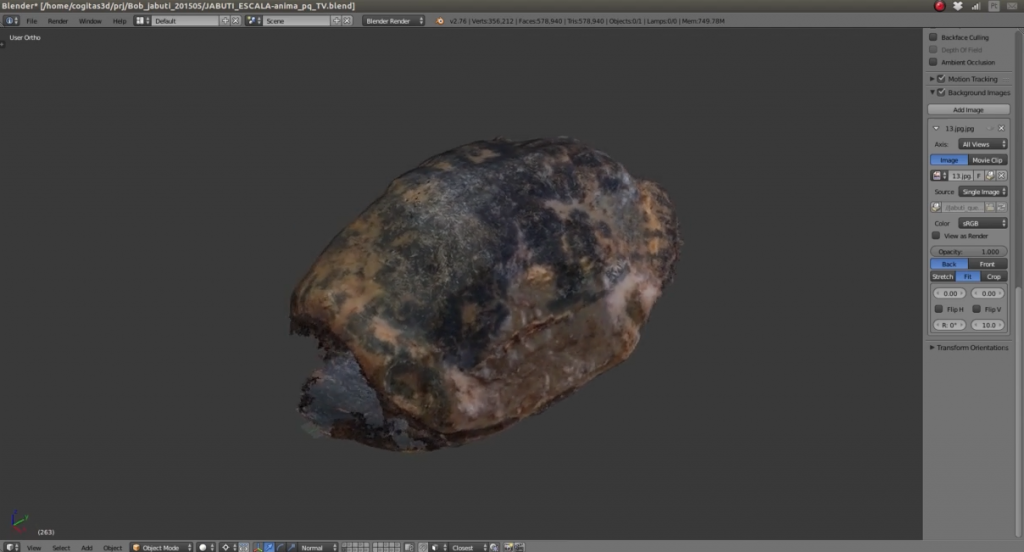This screenshot has width=1024, height=552.
Task: Set background image to Front
Action: pyautogui.click(x=987, y=264)
